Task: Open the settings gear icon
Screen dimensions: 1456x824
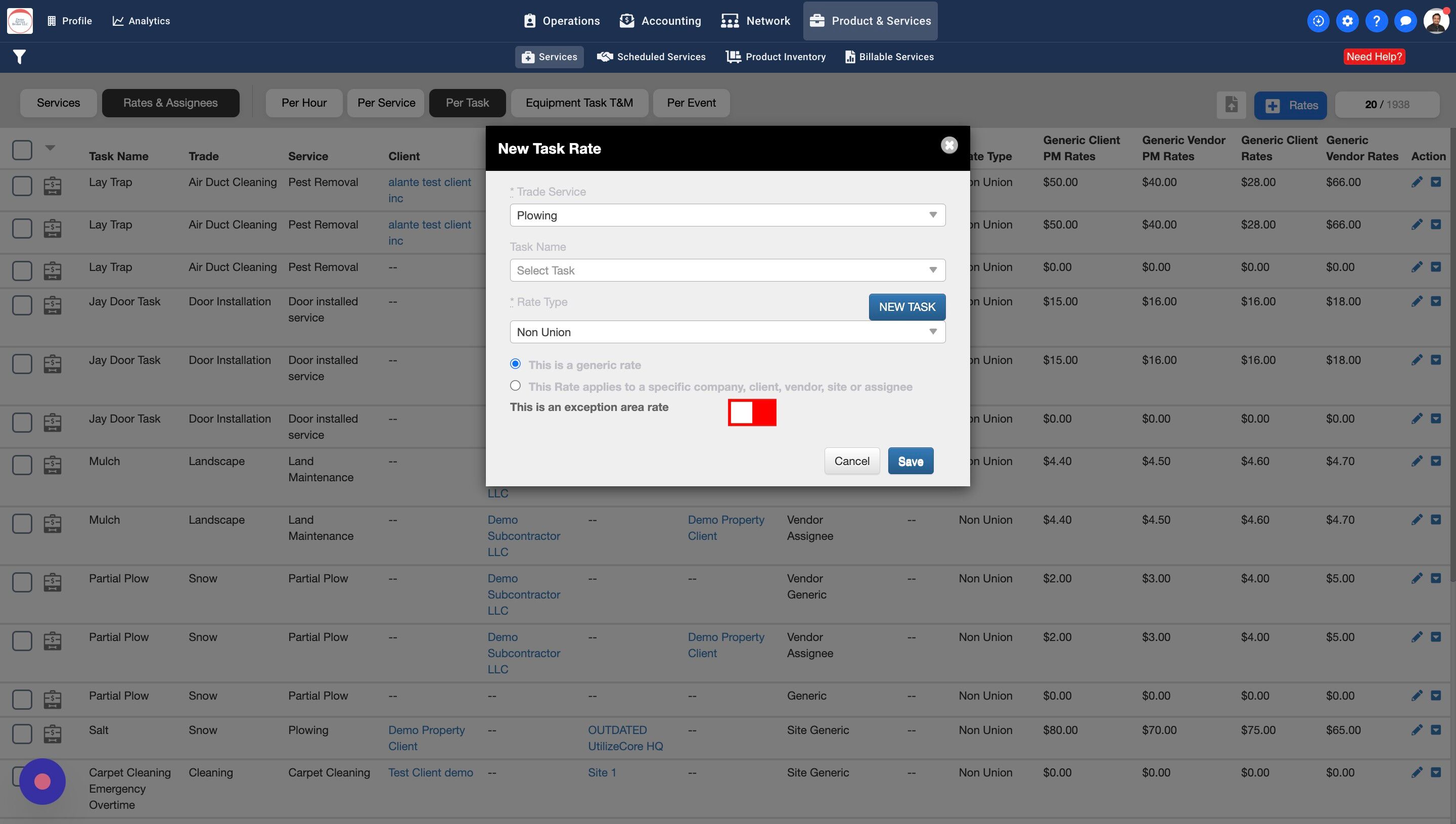Action: [x=1347, y=21]
